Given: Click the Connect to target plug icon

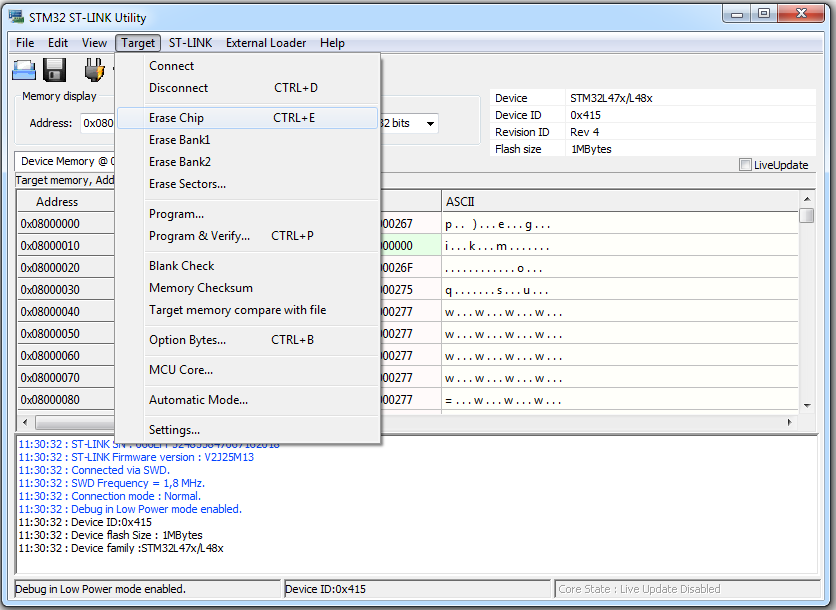Looking at the screenshot, I should click(94, 70).
